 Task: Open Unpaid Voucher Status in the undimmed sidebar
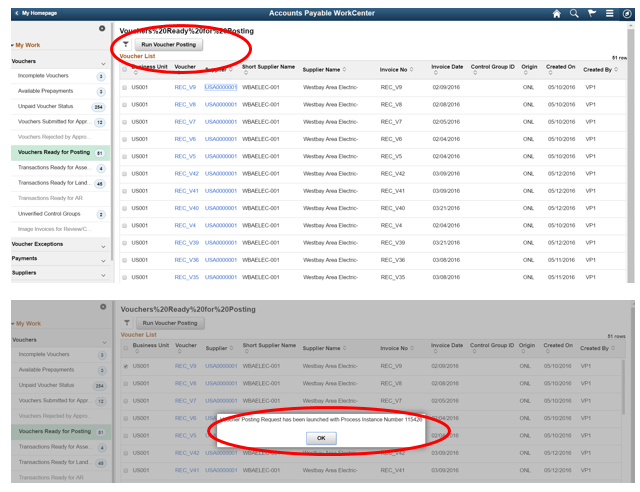pyautogui.click(x=45, y=107)
